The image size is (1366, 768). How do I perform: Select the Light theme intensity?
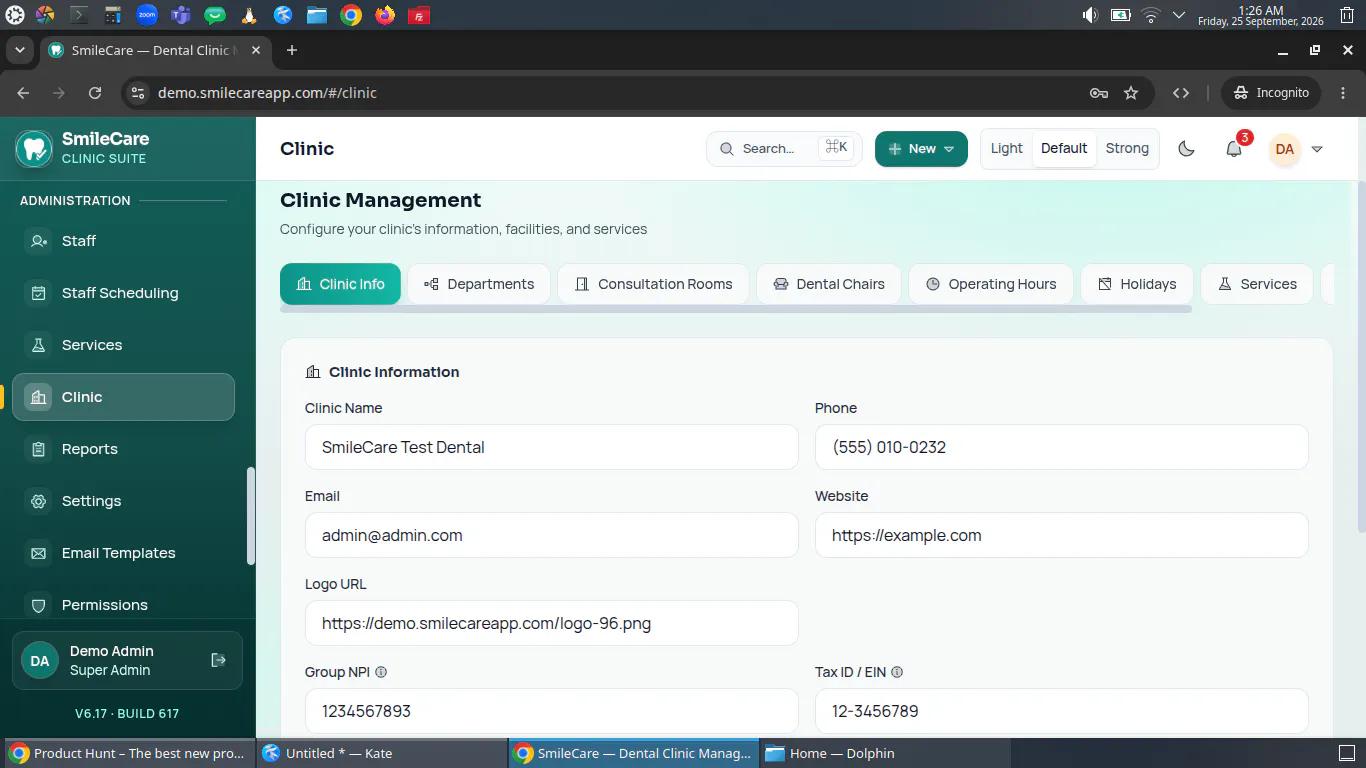click(1007, 149)
